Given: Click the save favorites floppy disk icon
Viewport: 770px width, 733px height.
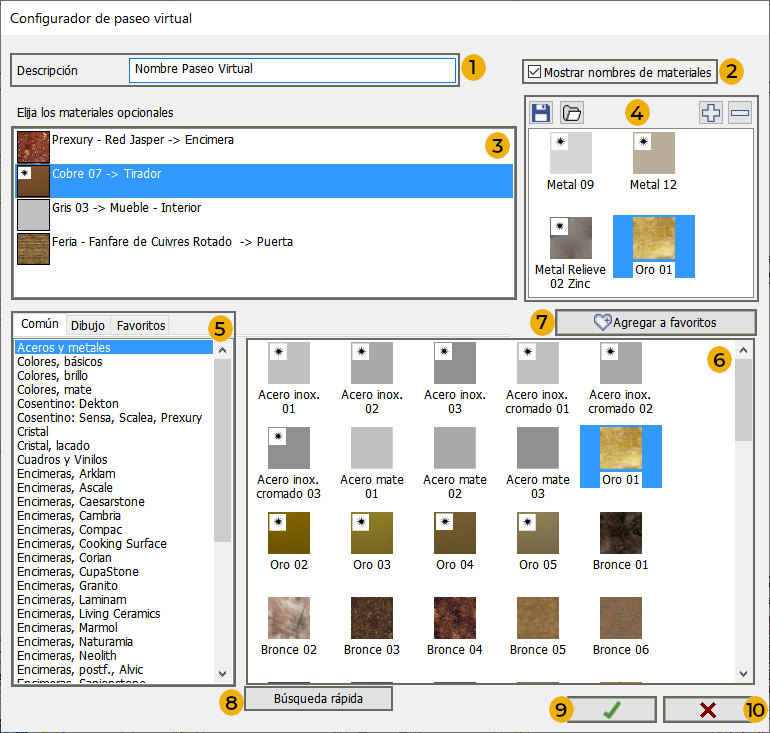Looking at the screenshot, I should [x=541, y=113].
